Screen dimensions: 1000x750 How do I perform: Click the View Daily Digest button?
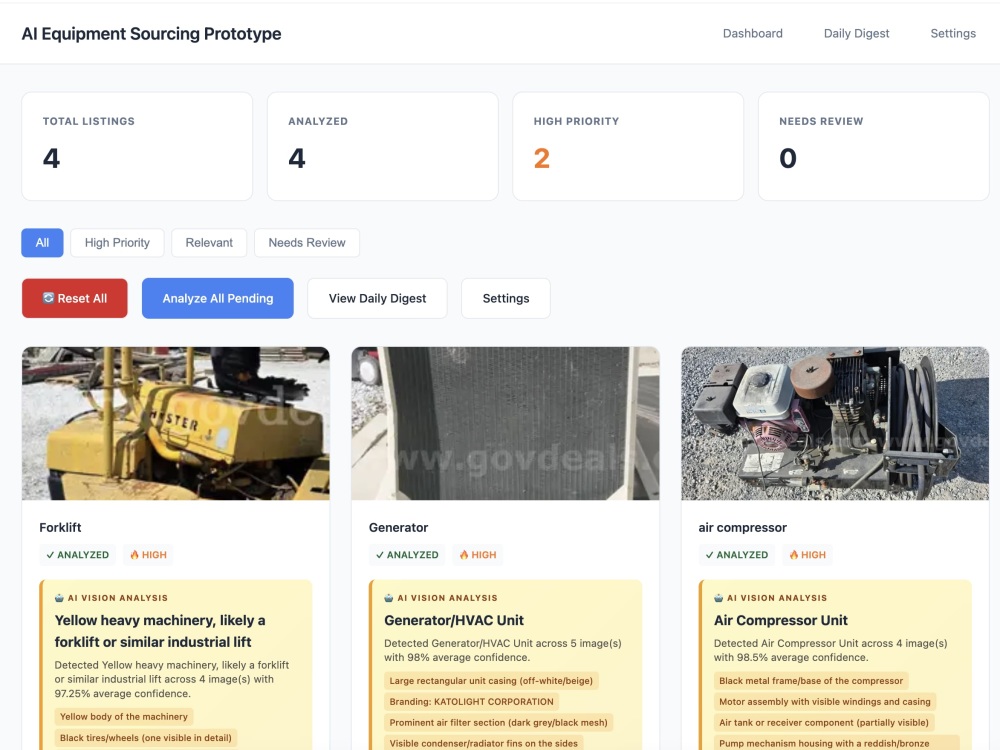tap(377, 298)
